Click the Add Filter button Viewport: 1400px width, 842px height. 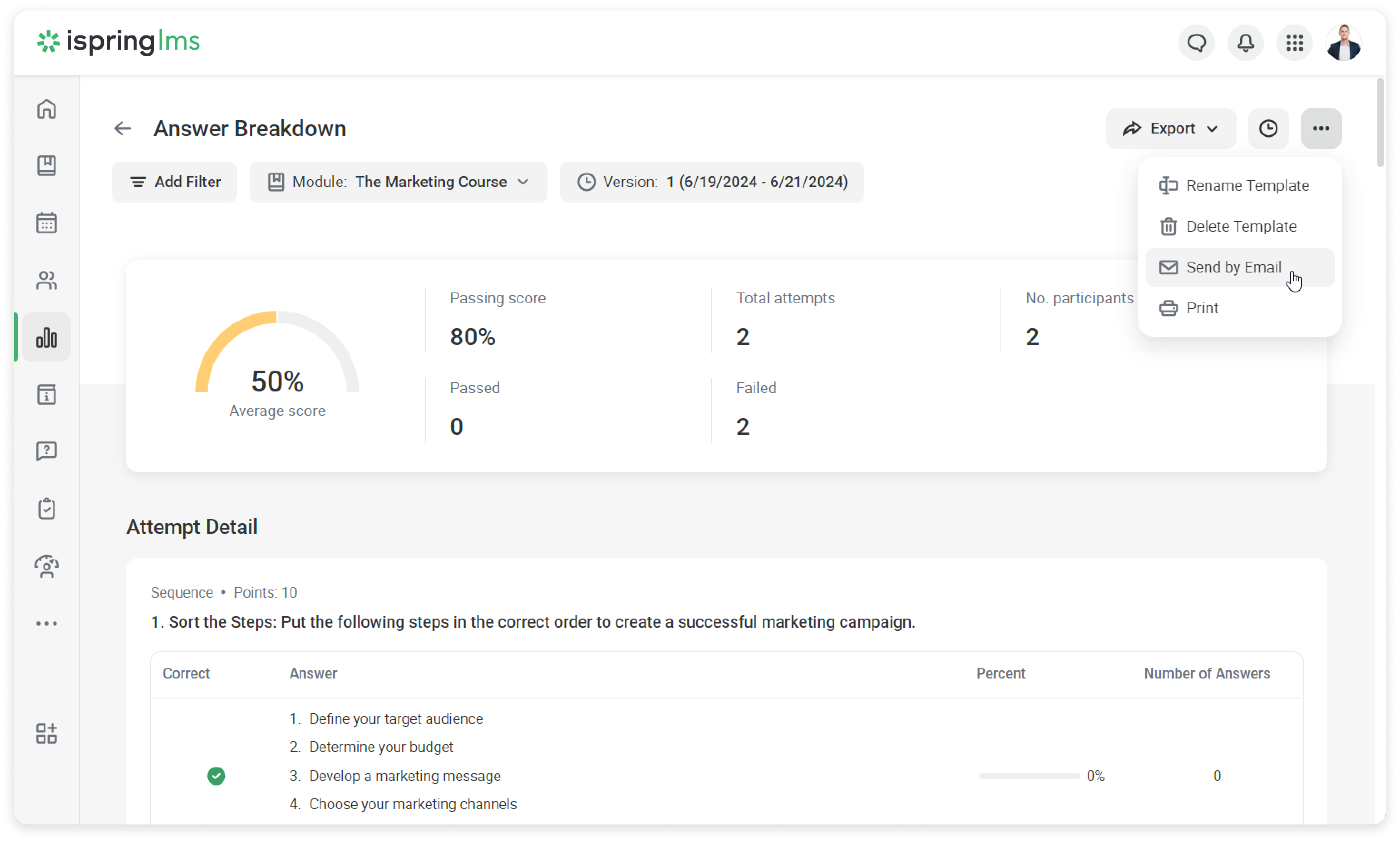[x=174, y=182]
